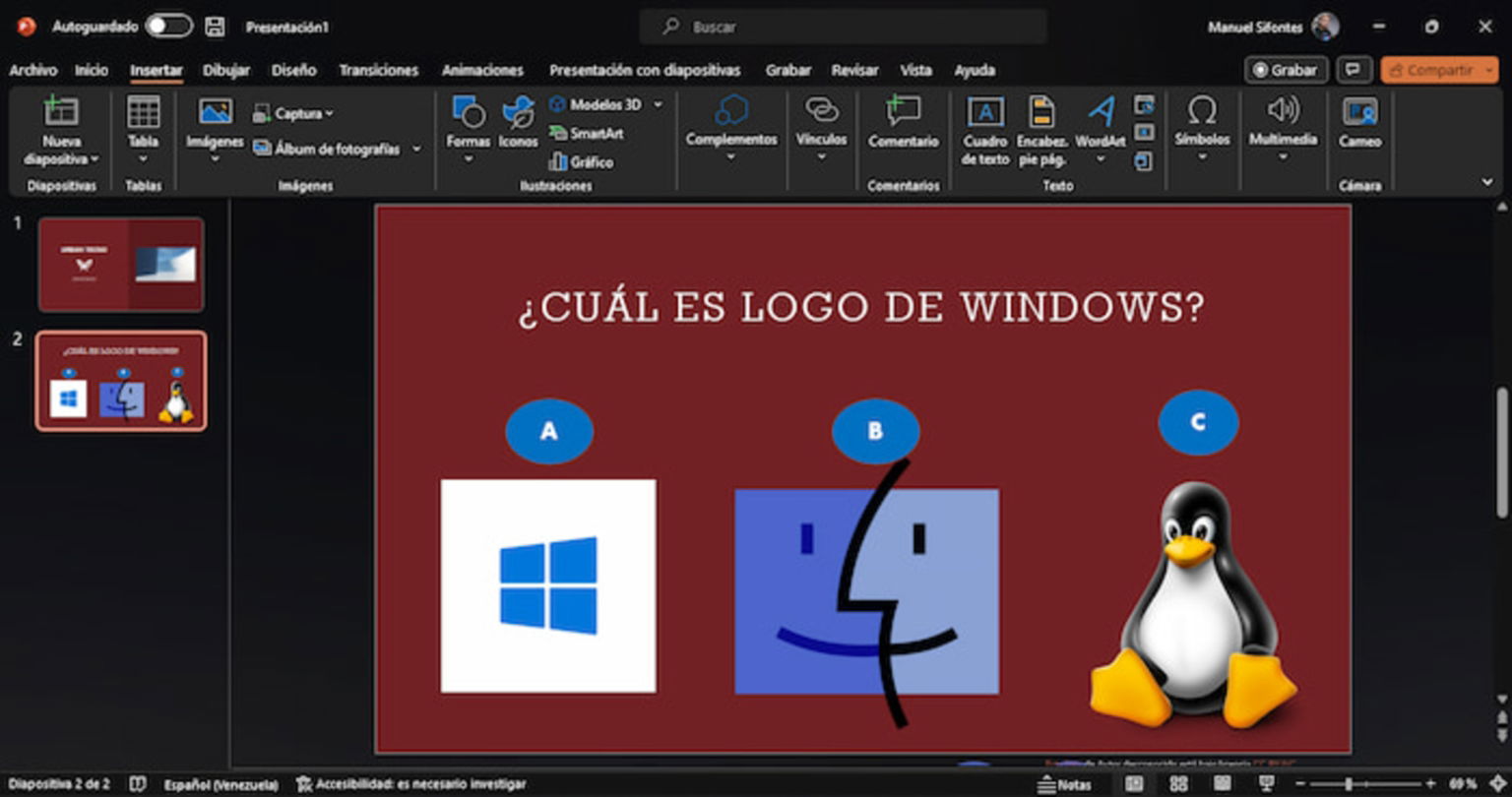This screenshot has height=797, width=1512.
Task: Click the zoom slider handle
Action: pos(1349,784)
